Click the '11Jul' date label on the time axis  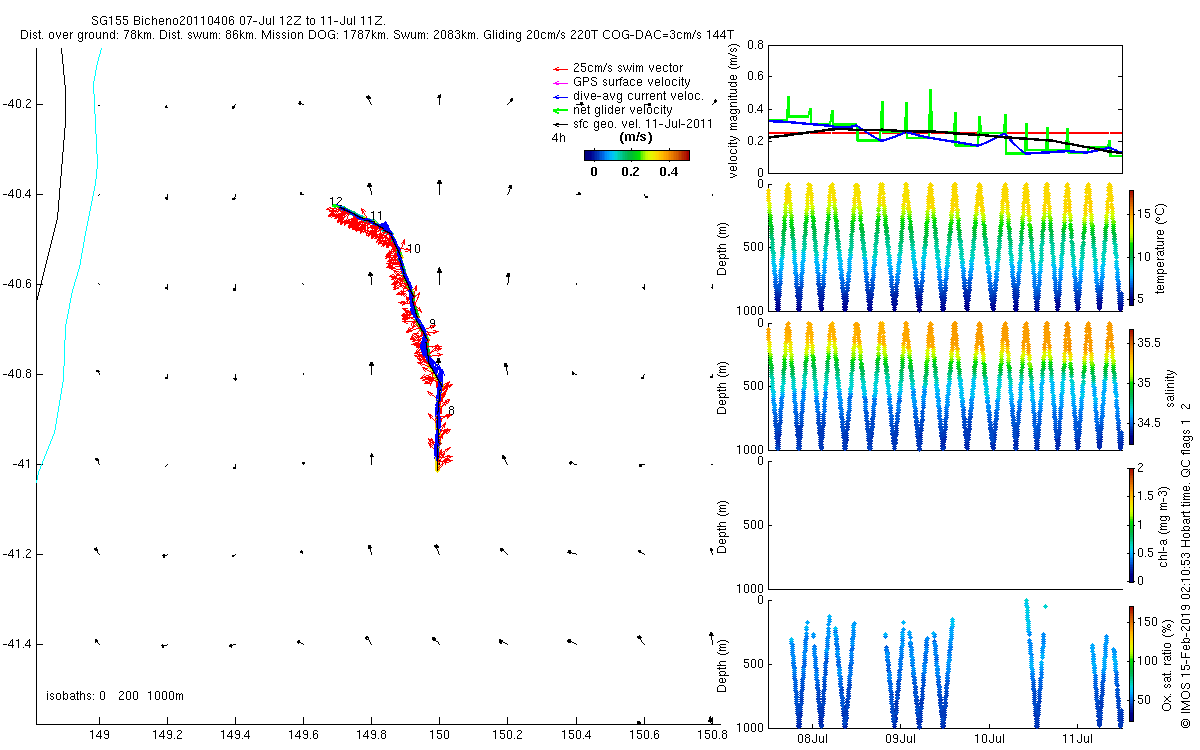click(1077, 740)
